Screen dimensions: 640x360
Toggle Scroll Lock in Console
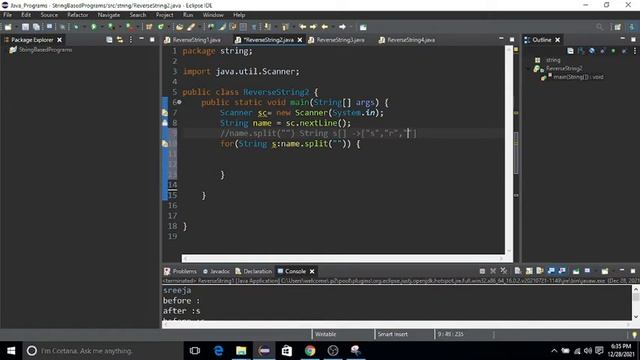[x=529, y=271]
